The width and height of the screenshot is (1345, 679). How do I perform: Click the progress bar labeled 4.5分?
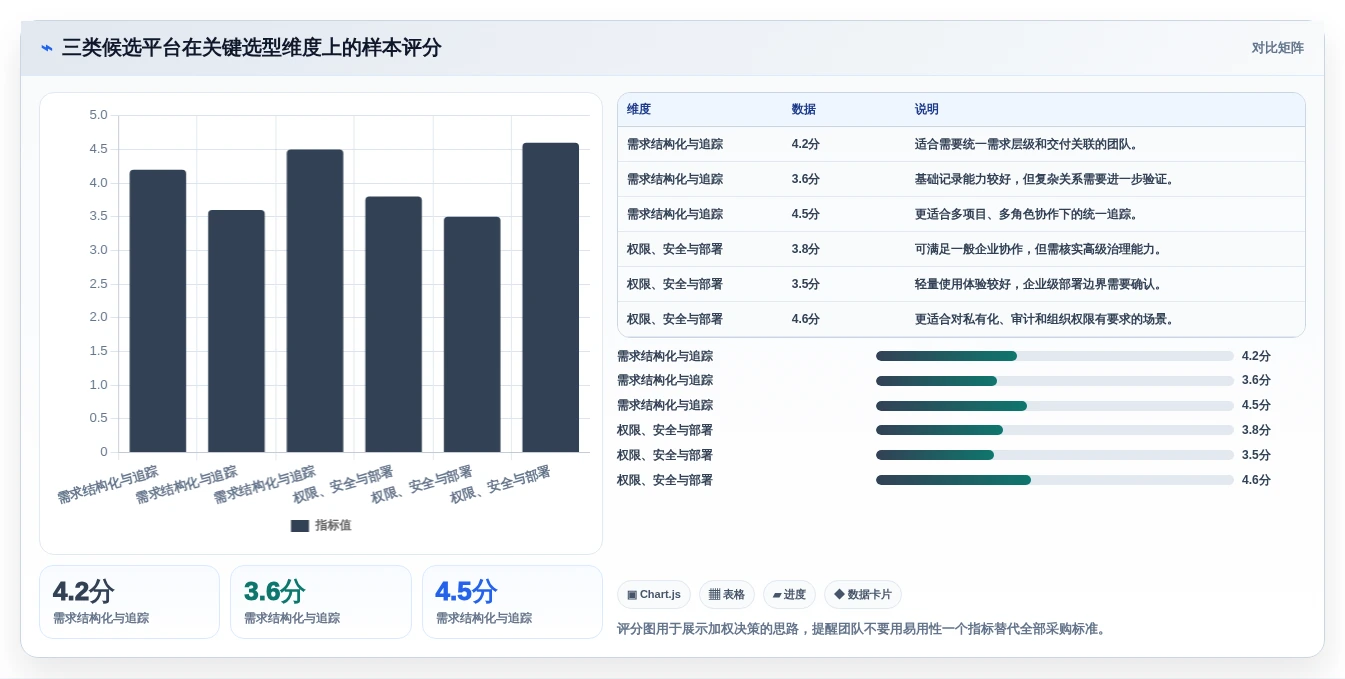[1055, 406]
